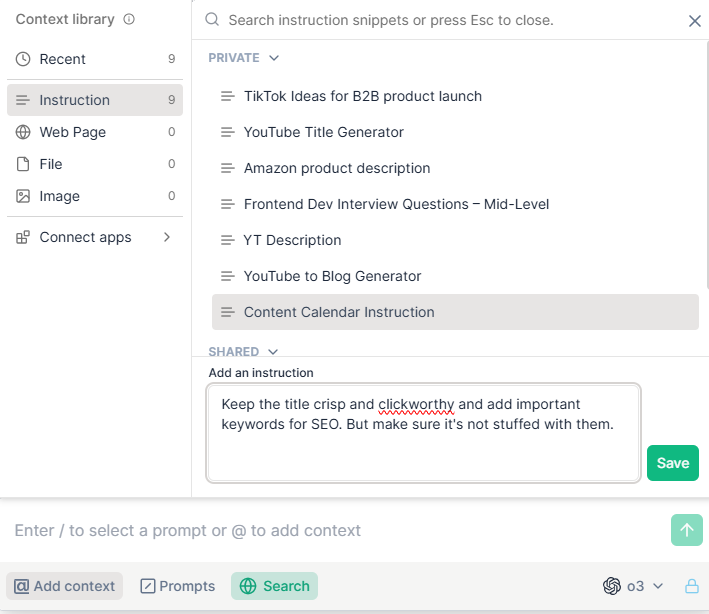Close the context library with X icon
This screenshot has height=614, width=709.
695,21
